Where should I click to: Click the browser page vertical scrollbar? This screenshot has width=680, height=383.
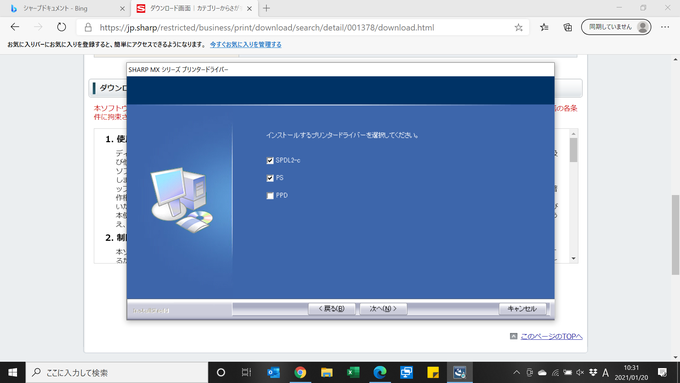[x=675, y=235]
